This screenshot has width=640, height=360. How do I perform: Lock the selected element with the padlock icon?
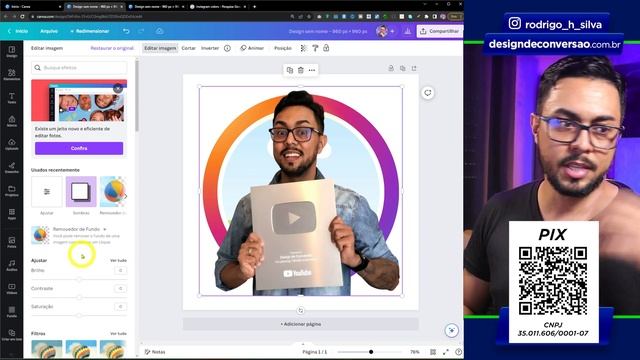click(x=326, y=48)
